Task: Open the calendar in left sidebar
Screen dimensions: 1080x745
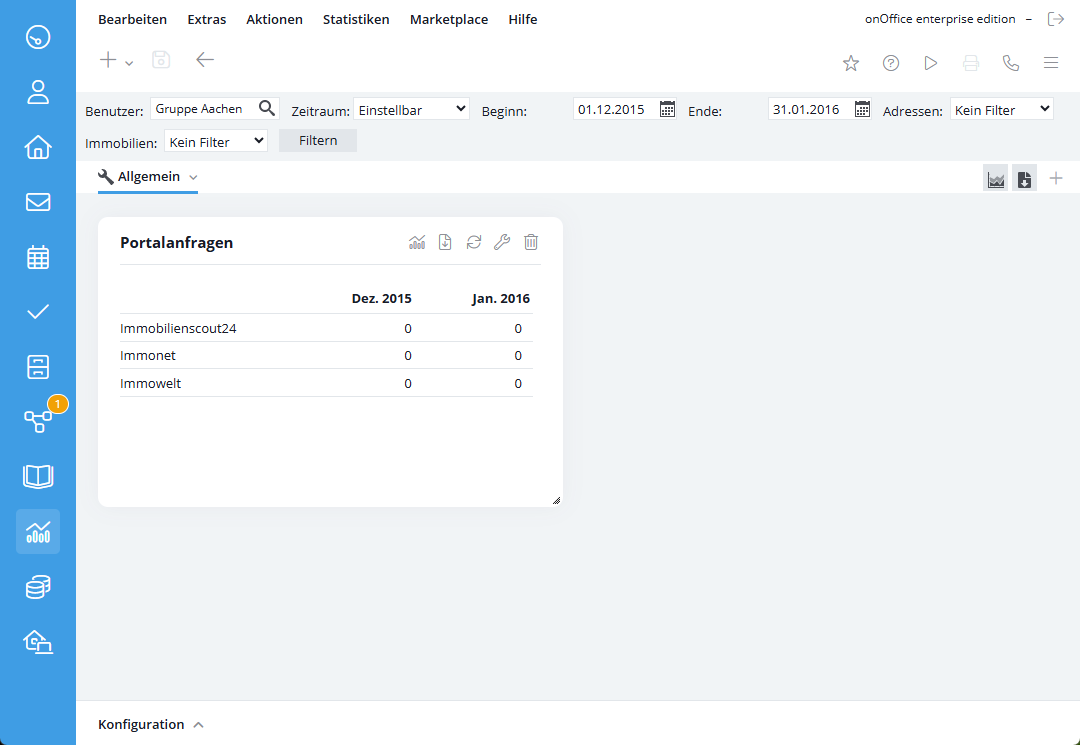Action: tap(38, 257)
